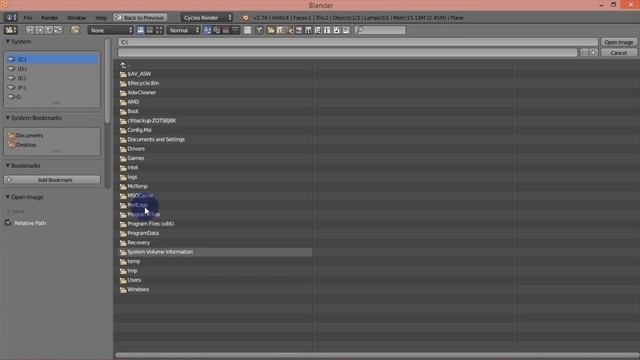Click the directory path field
This screenshot has height=360, width=640.
(358, 42)
